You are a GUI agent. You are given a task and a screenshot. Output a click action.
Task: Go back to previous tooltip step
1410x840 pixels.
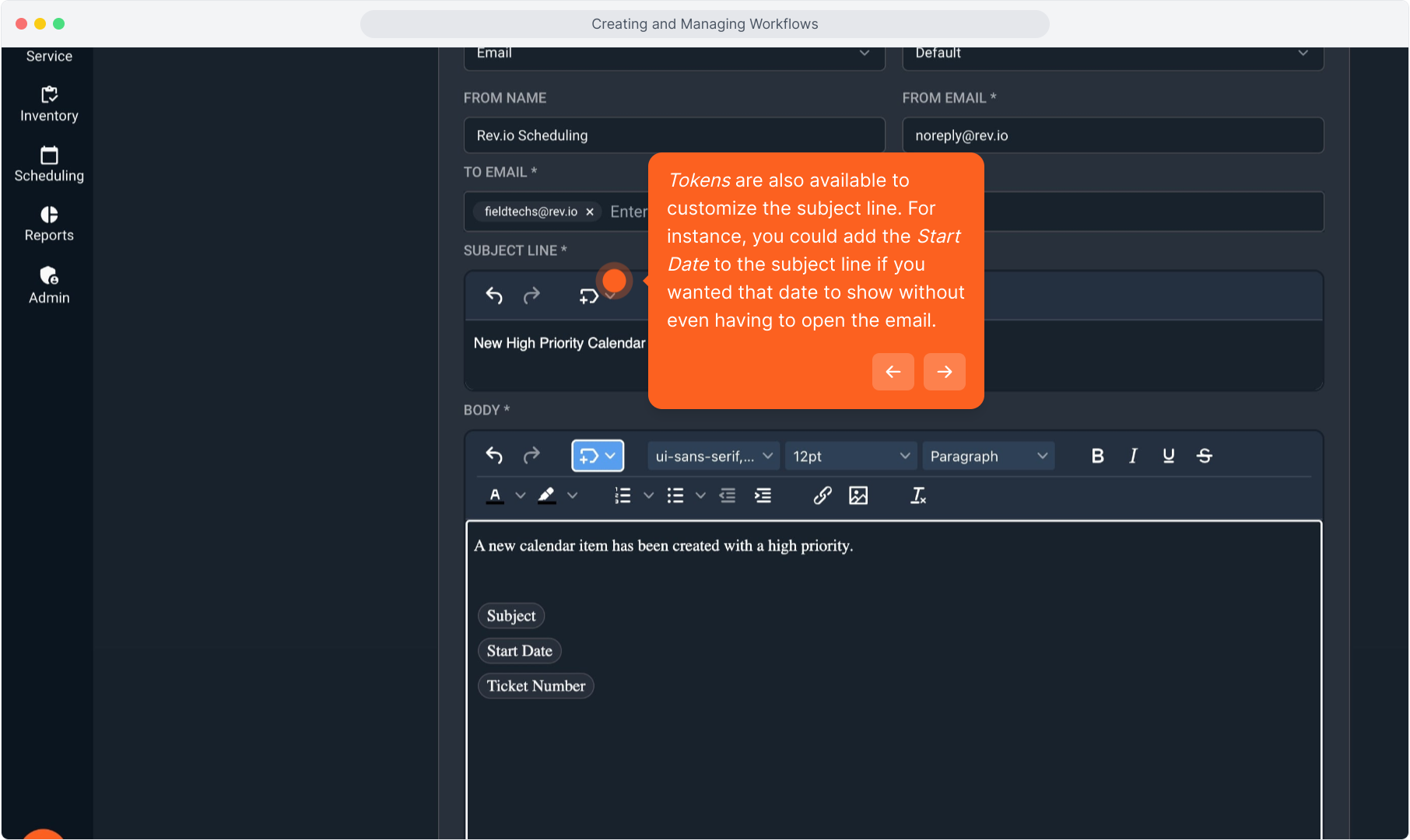click(x=893, y=372)
